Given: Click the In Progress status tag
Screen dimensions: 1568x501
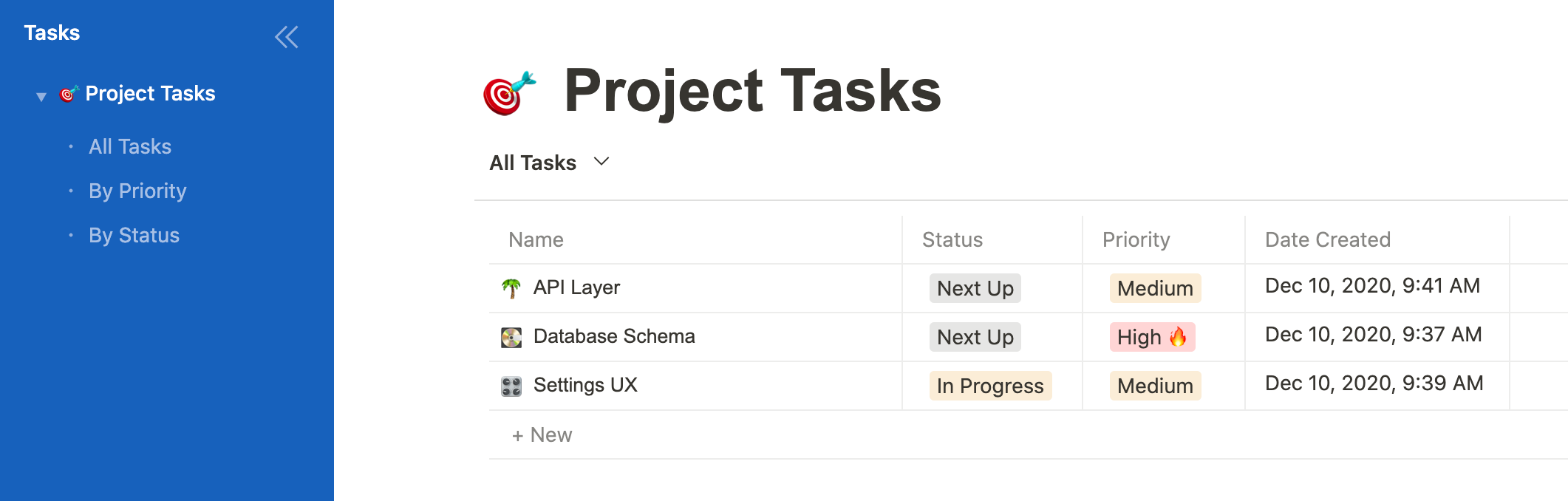Looking at the screenshot, I should click(x=989, y=386).
